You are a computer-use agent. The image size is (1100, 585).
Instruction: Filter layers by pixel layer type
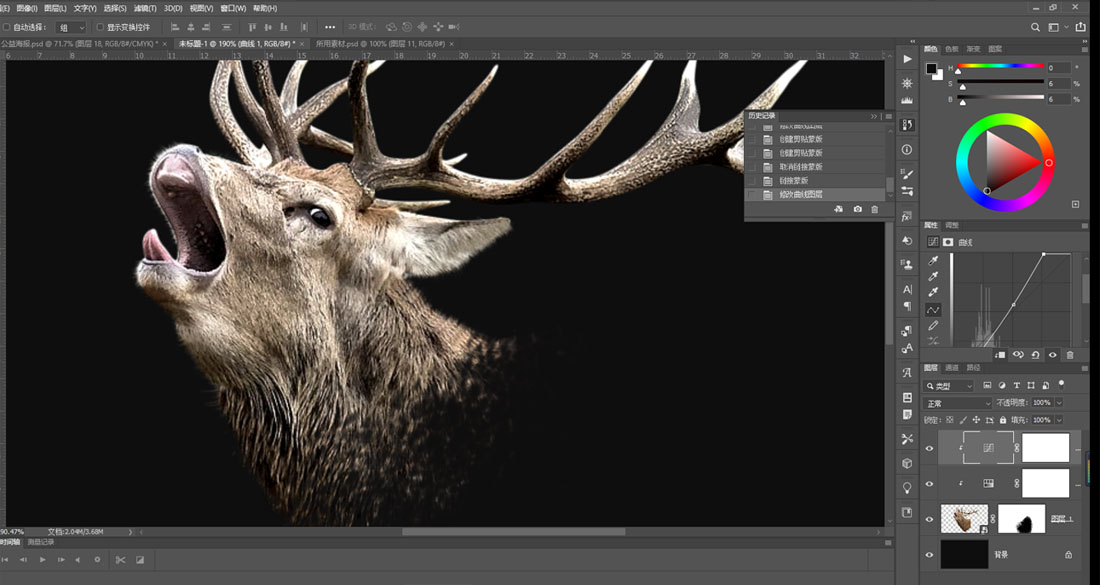(987, 385)
